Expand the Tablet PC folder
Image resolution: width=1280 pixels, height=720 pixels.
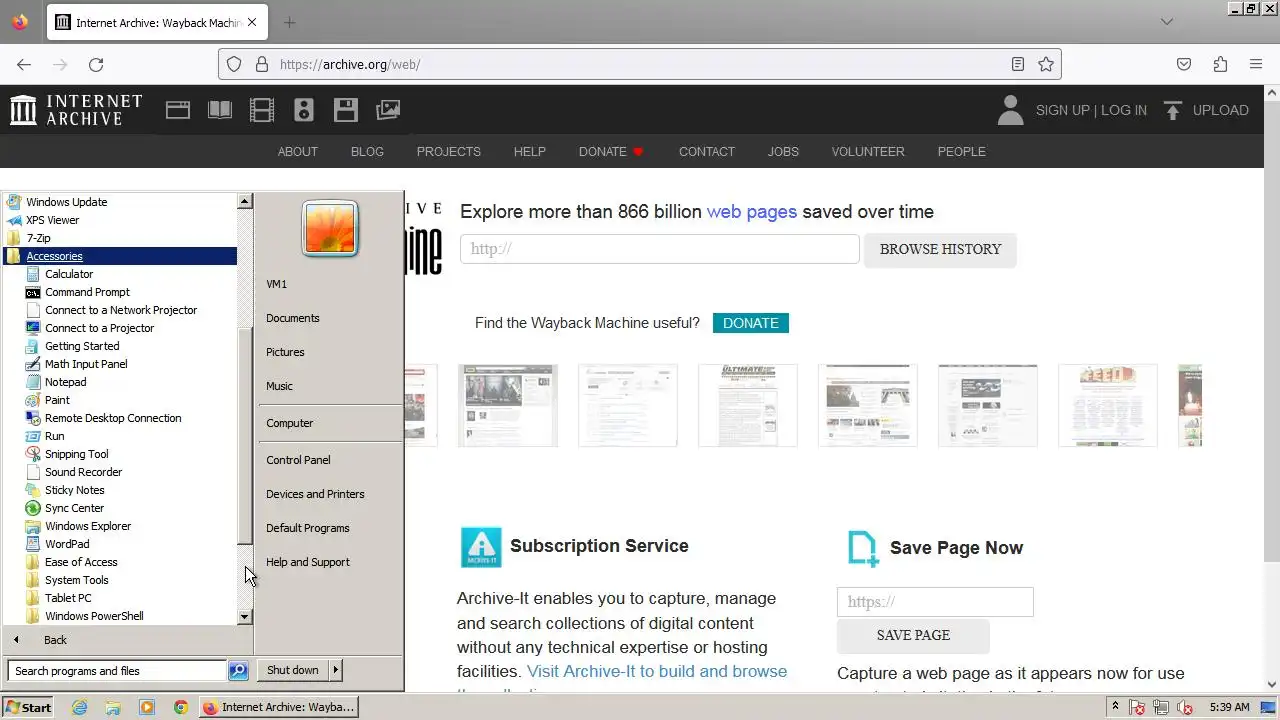[x=67, y=598]
